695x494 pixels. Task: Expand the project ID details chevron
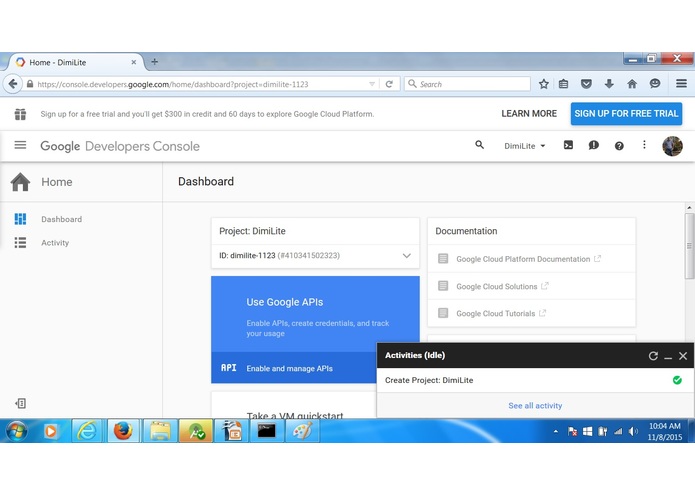click(x=406, y=256)
